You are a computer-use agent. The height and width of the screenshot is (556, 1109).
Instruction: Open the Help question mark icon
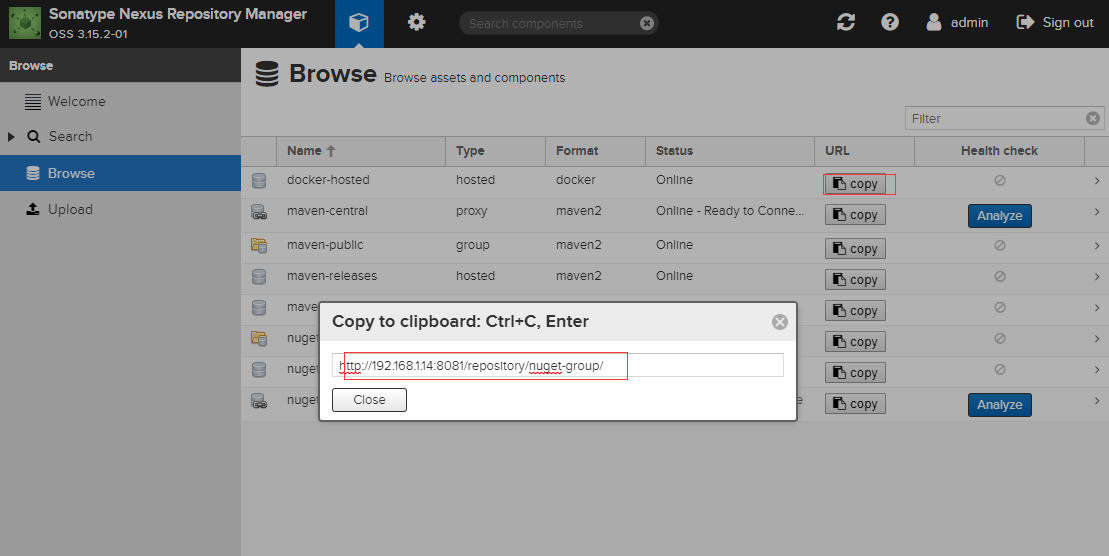tap(890, 23)
